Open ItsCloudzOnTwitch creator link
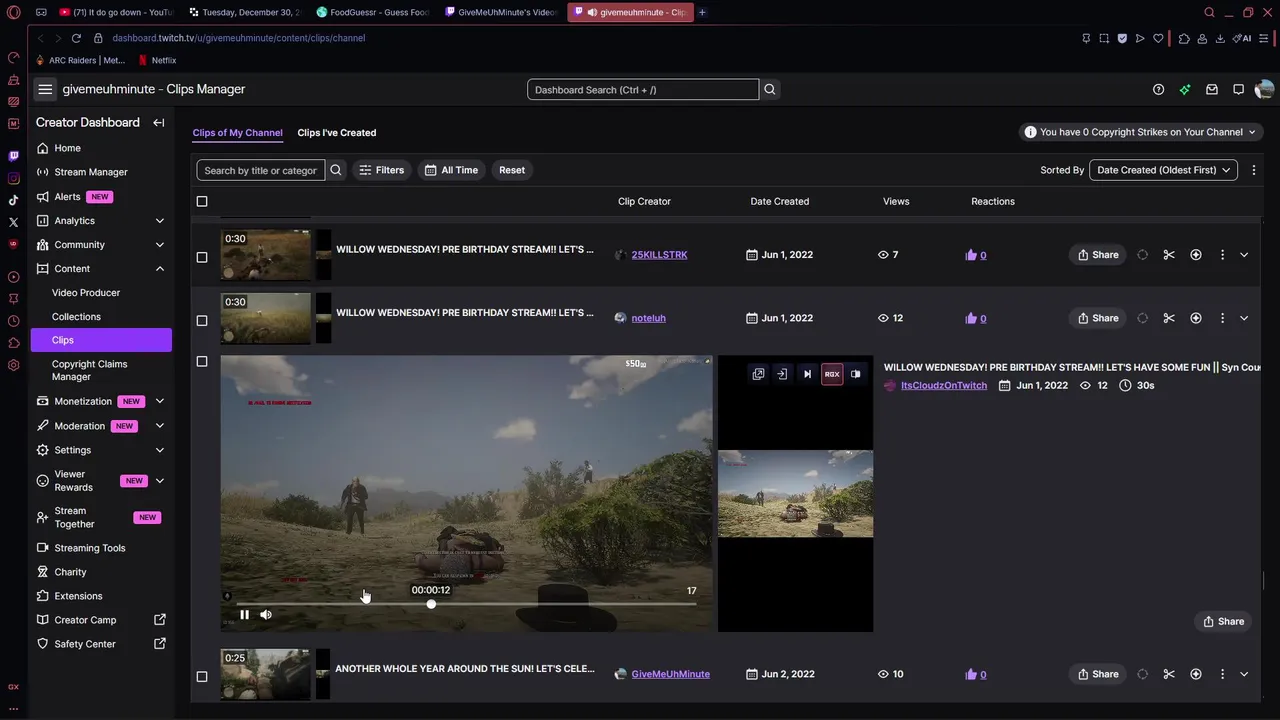 tap(944, 385)
